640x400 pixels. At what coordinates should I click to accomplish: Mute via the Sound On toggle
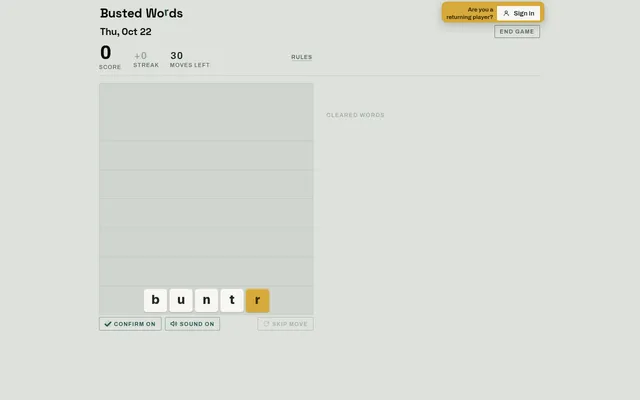(x=192, y=324)
